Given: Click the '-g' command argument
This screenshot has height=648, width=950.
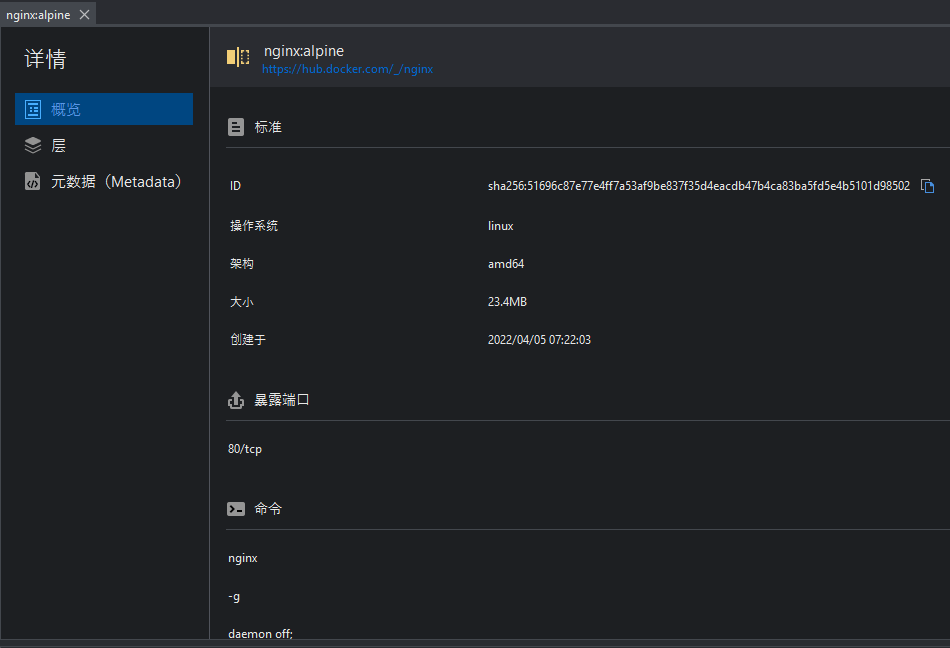Looking at the screenshot, I should (234, 597).
